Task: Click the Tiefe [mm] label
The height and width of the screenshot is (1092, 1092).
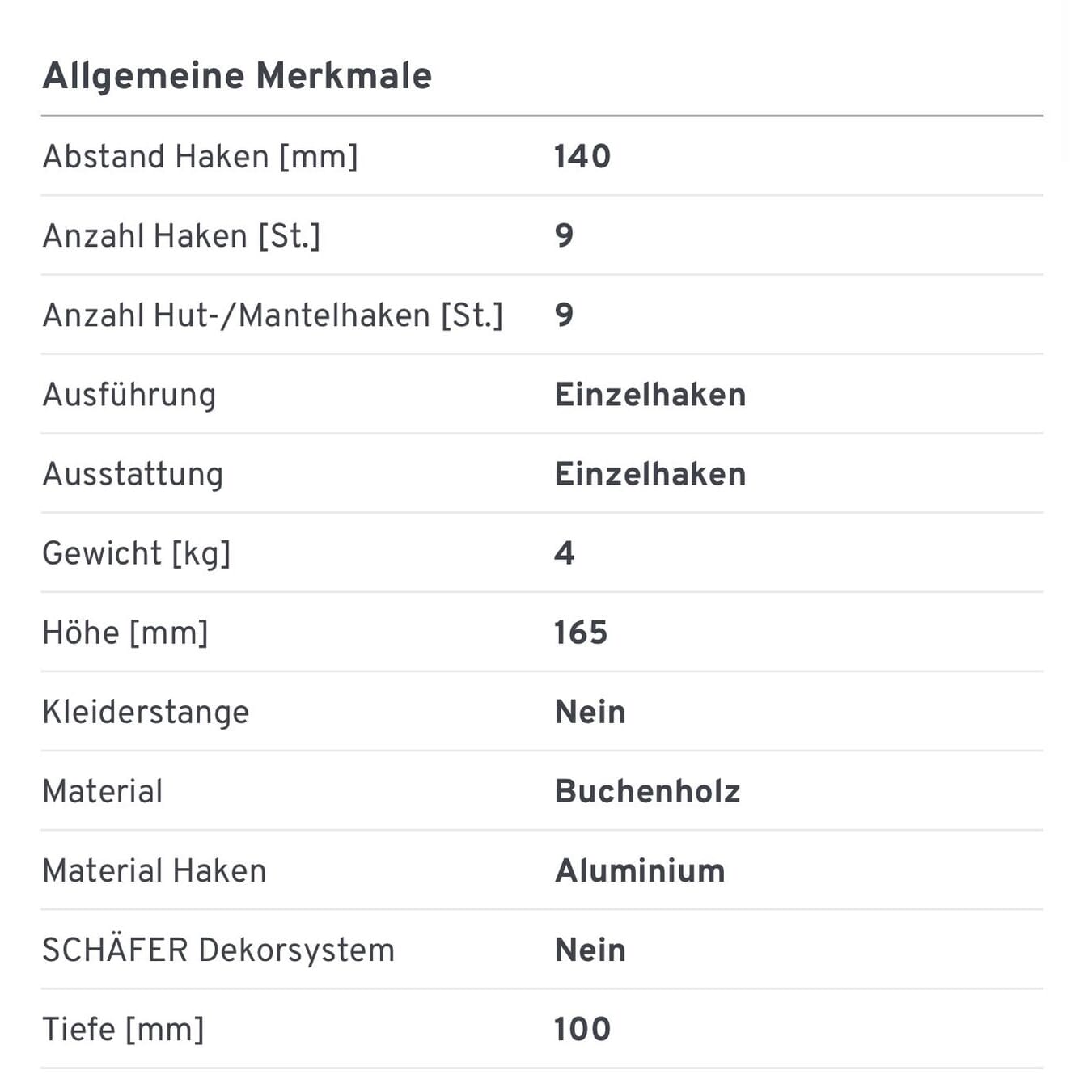Action: (x=123, y=1029)
